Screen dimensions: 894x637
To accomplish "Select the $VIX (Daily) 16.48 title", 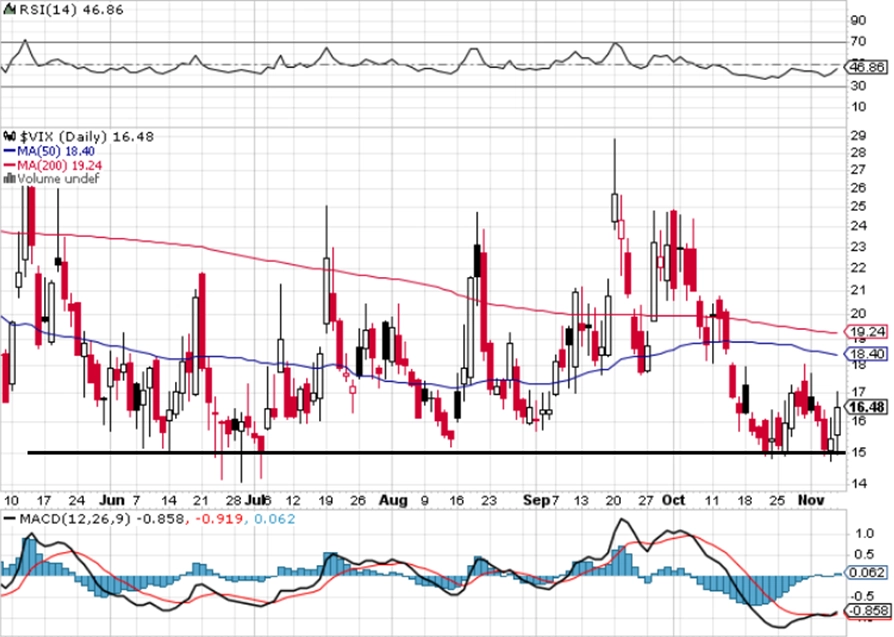I will click(87, 136).
